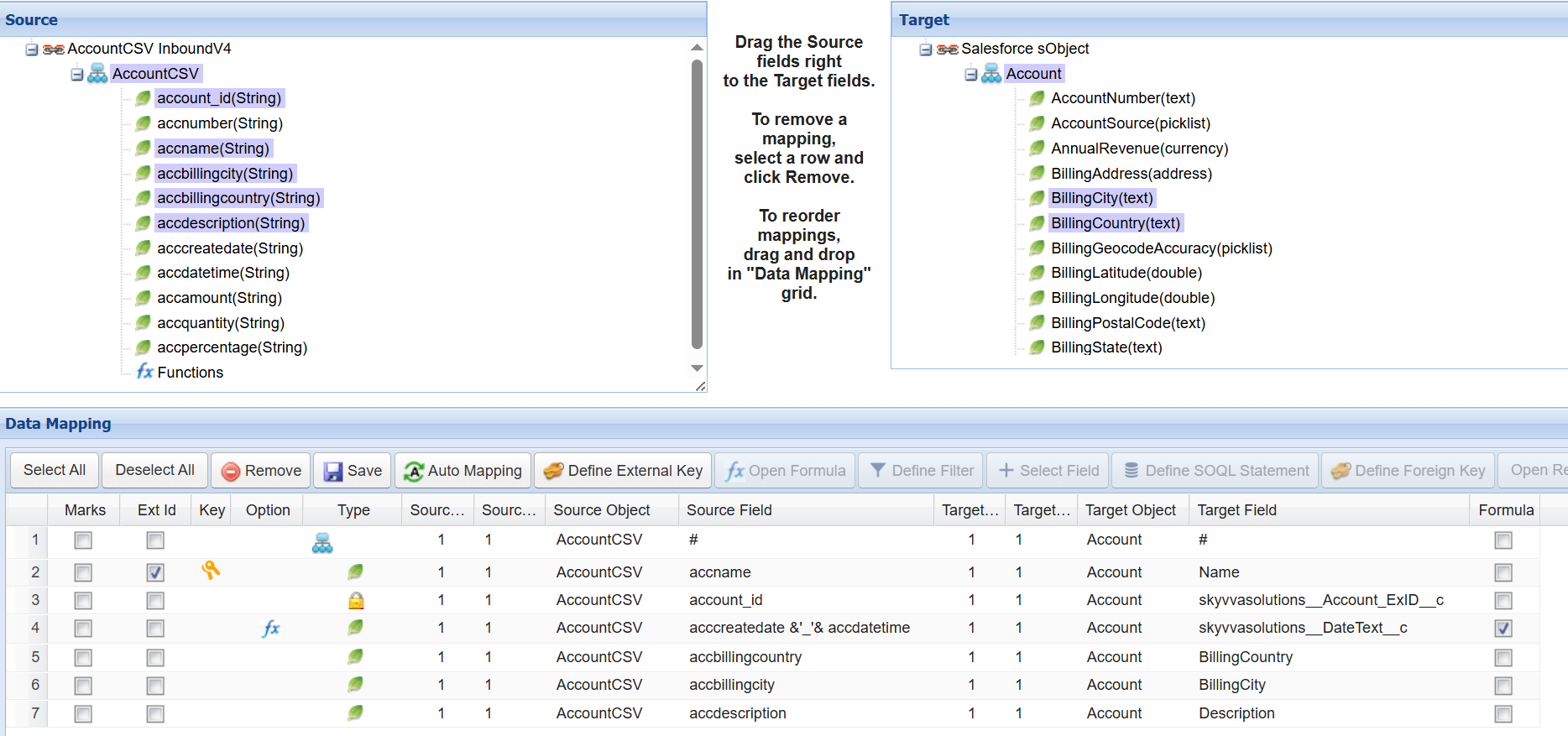Tick the Formula checkbox in the BillingCountry row

[x=1503, y=658]
